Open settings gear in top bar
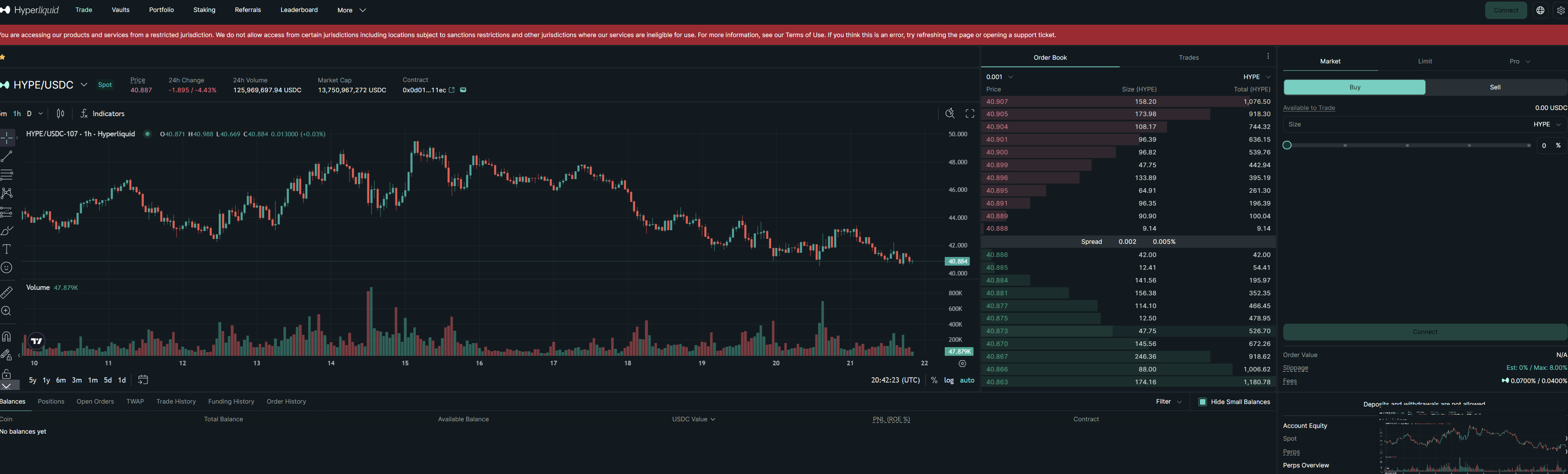1568x474 pixels. point(1561,10)
